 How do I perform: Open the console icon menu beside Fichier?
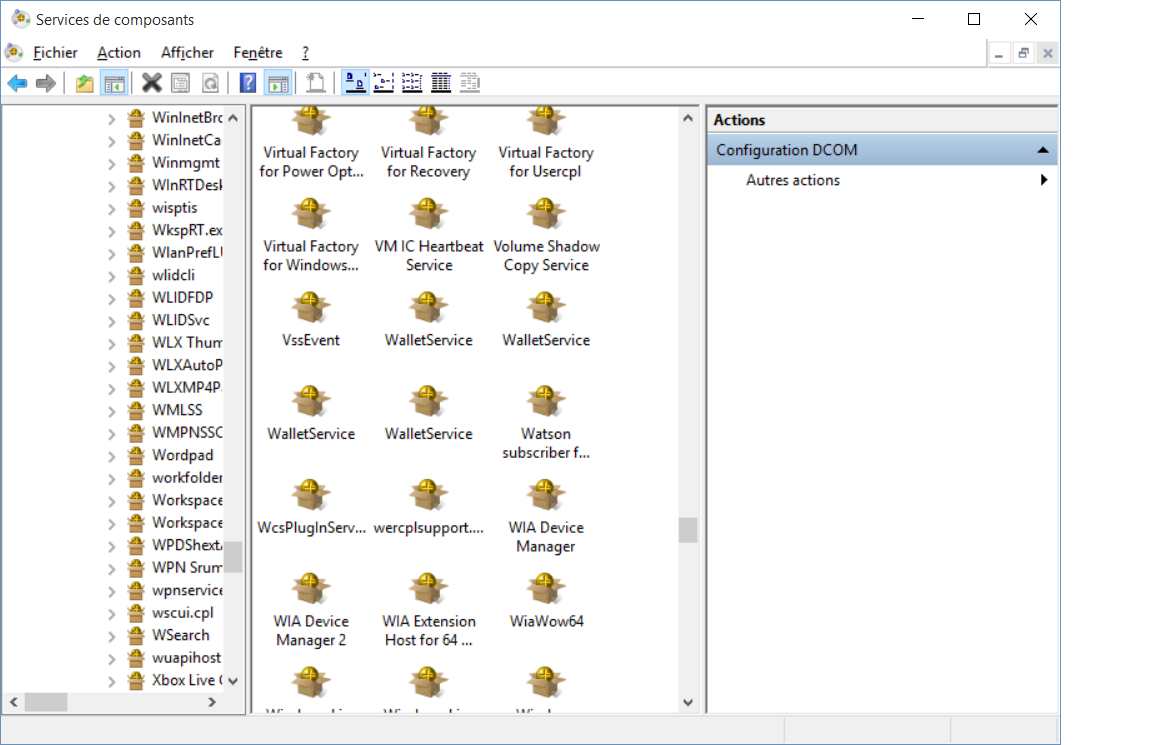pyautogui.click(x=14, y=52)
